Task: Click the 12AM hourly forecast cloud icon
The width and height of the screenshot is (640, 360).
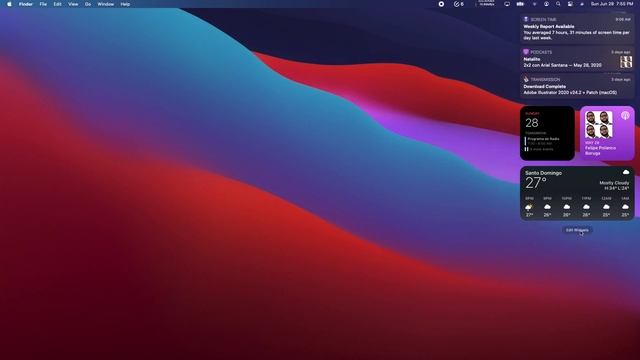Action: (606, 207)
